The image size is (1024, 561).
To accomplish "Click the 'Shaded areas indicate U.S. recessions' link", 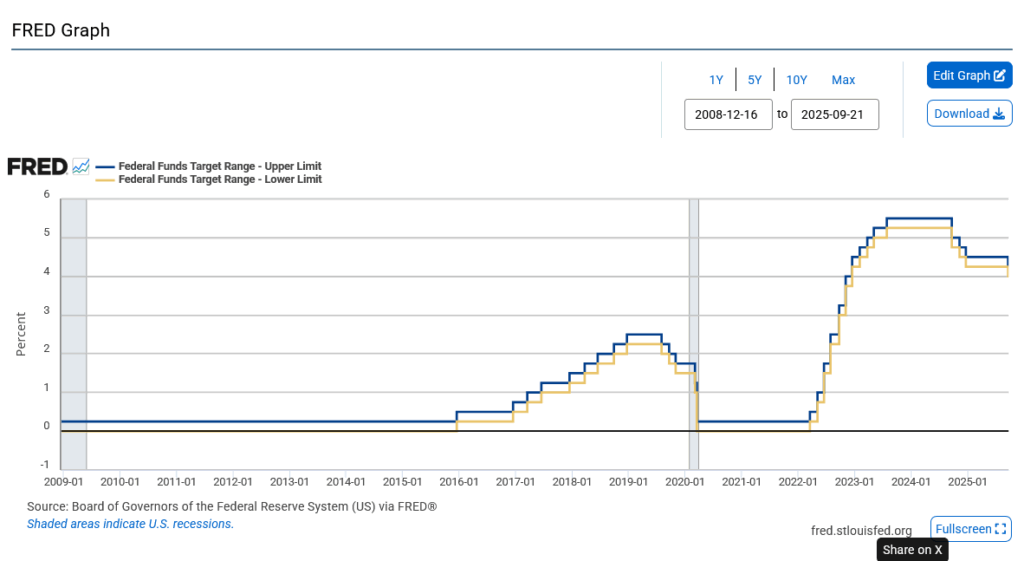I will [130, 524].
